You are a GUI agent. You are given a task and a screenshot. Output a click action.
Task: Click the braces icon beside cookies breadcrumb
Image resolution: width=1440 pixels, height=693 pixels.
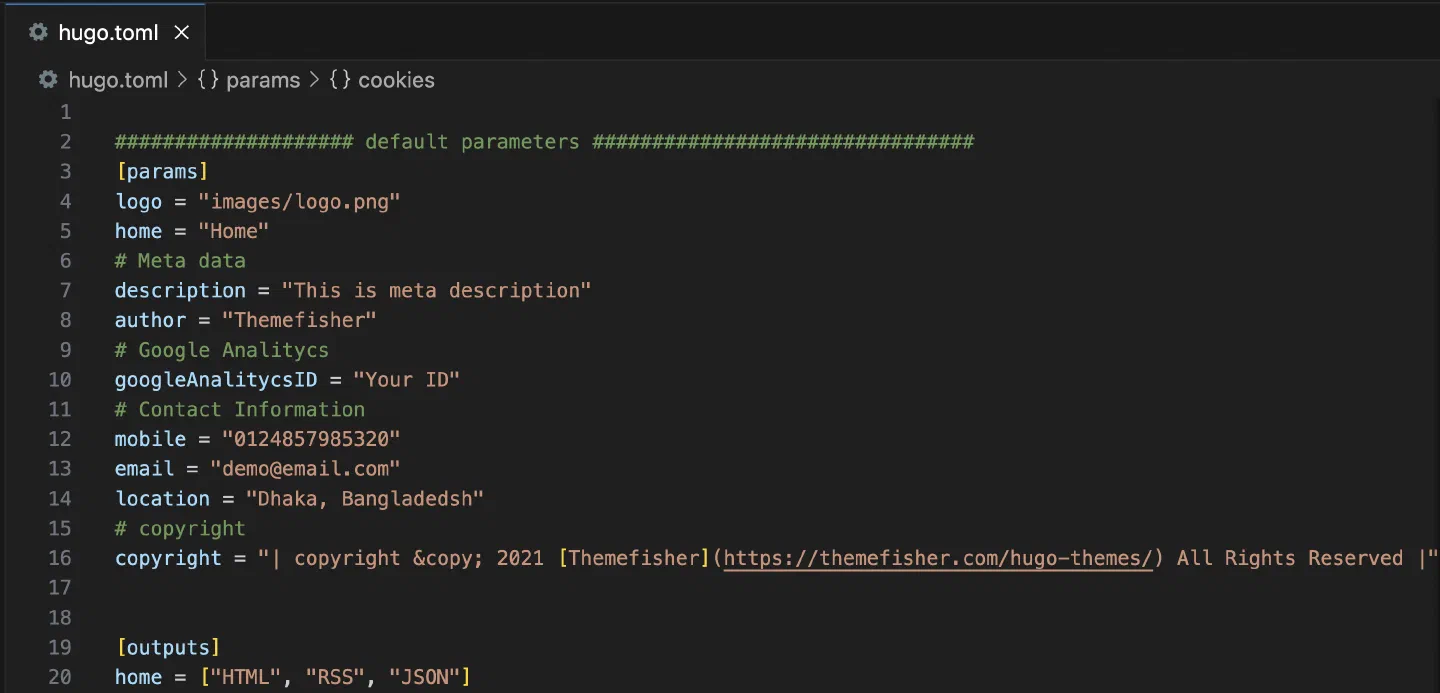tap(340, 80)
